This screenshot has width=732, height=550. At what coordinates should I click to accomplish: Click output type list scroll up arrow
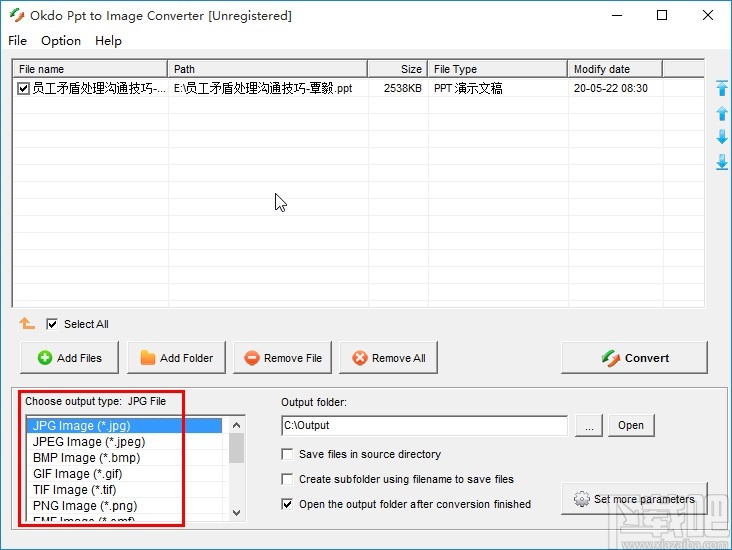click(x=237, y=425)
